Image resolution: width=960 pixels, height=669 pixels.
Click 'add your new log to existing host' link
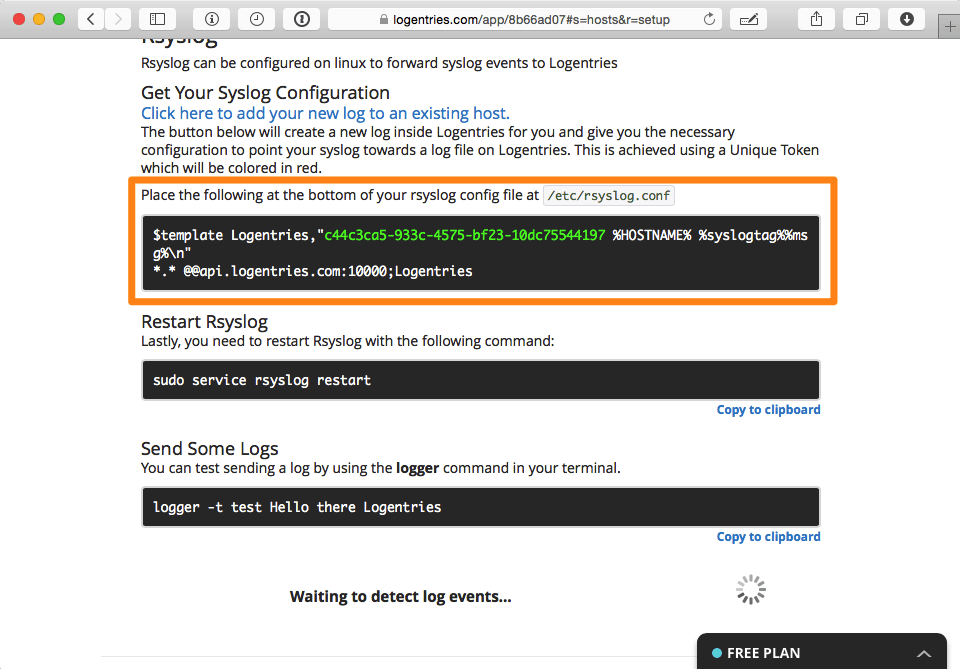click(x=325, y=113)
